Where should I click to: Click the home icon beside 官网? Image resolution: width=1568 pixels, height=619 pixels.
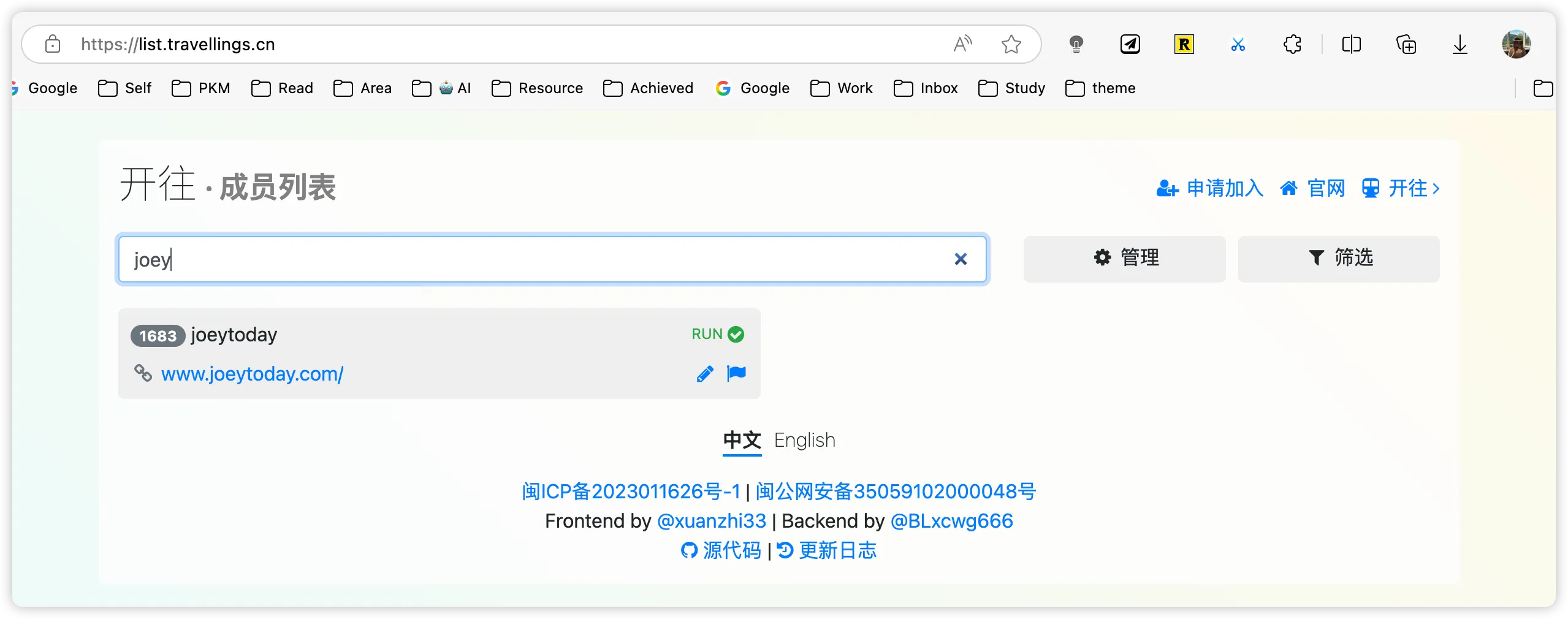pos(1290,188)
